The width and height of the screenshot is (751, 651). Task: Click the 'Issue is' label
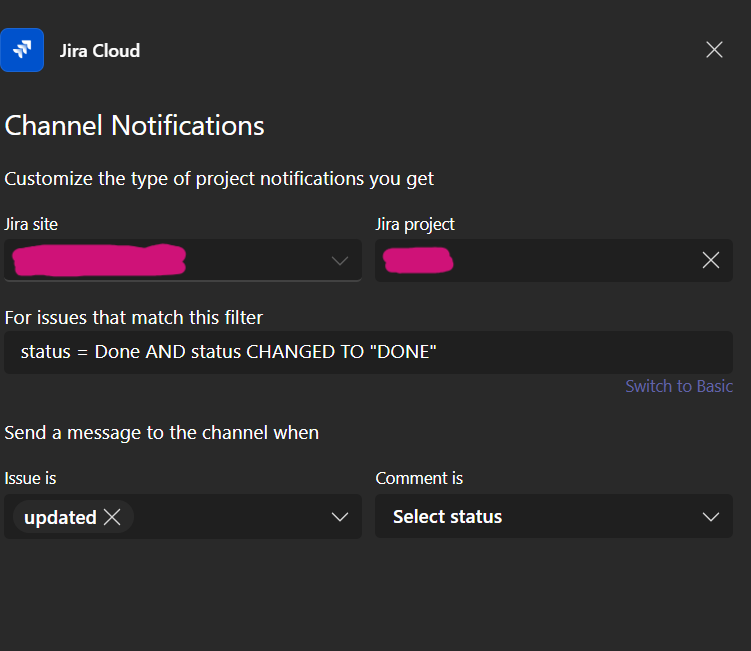point(30,478)
